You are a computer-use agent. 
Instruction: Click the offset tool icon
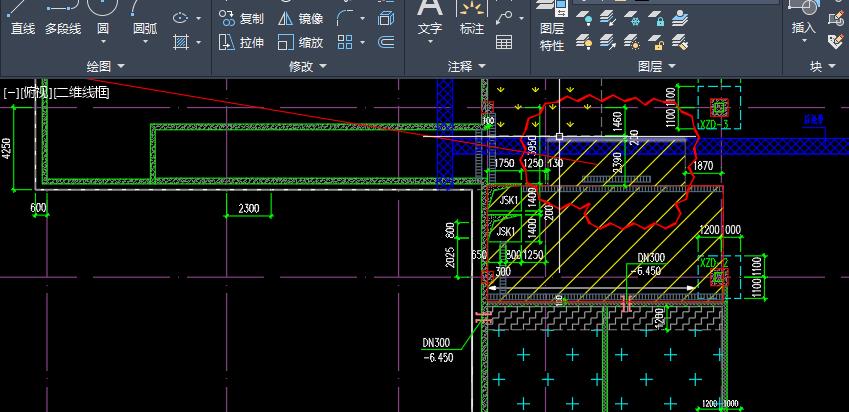tap(386, 42)
